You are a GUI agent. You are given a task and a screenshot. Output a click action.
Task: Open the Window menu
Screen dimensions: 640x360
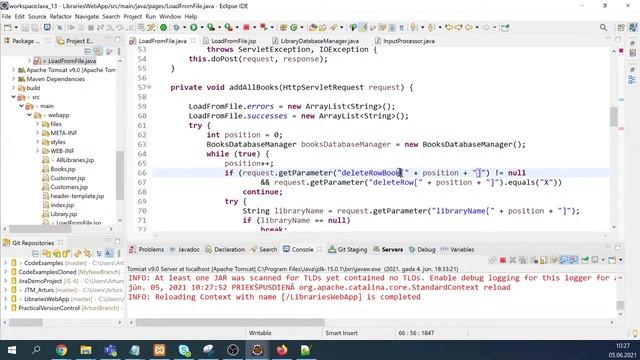click(170, 16)
